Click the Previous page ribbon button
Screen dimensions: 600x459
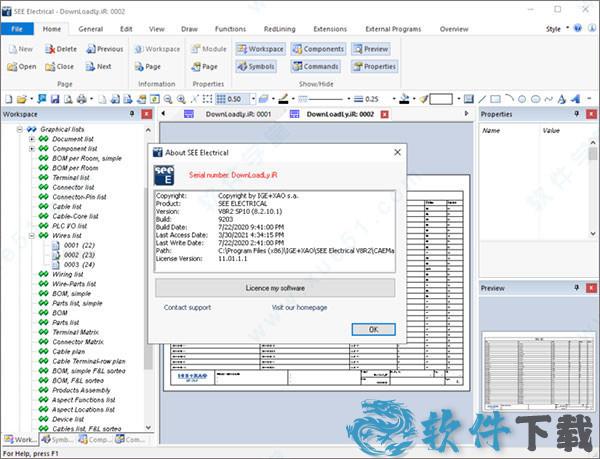click(104, 49)
